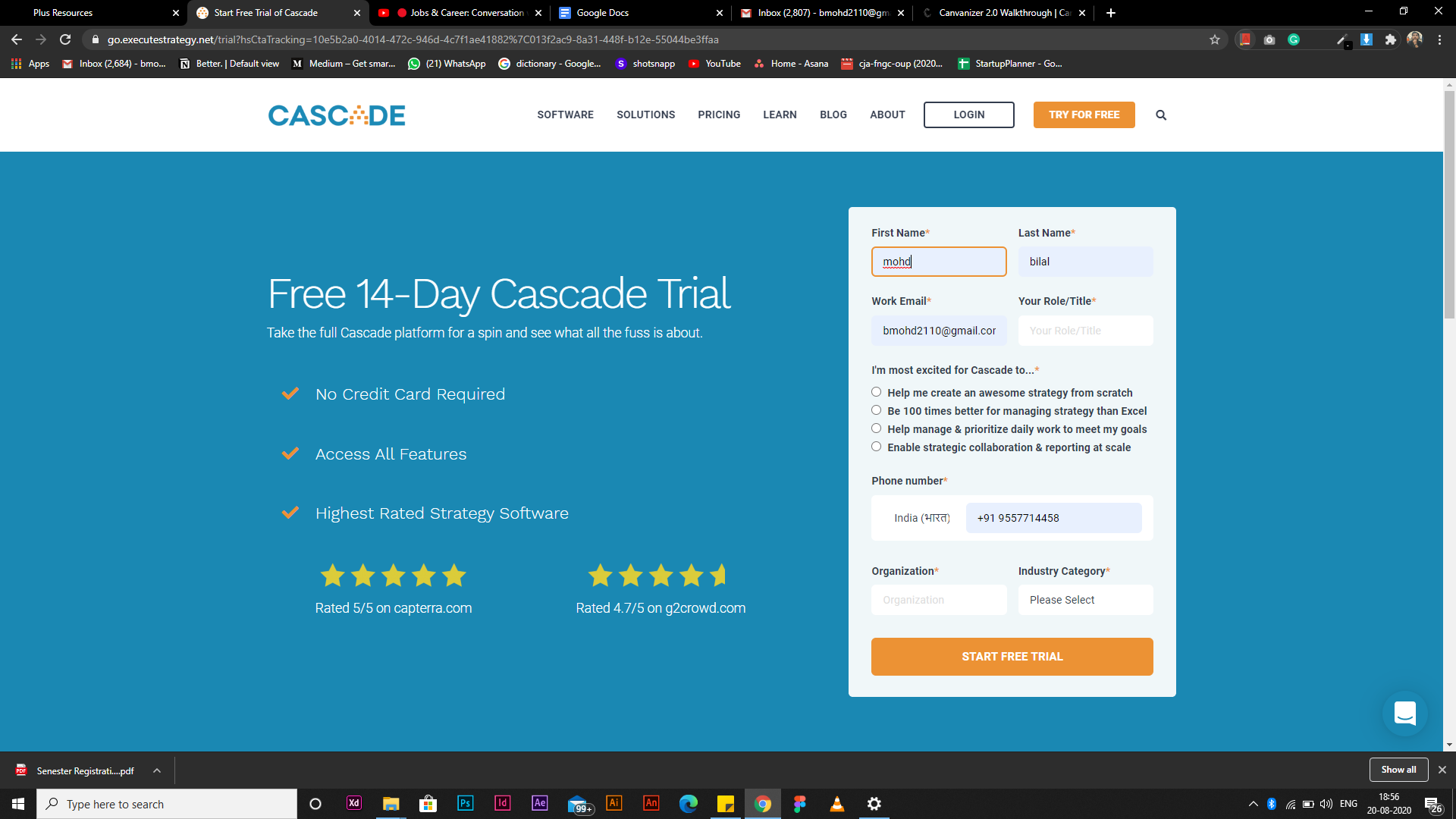
Task: Click the camera screenshot extension icon
Action: point(1269,39)
